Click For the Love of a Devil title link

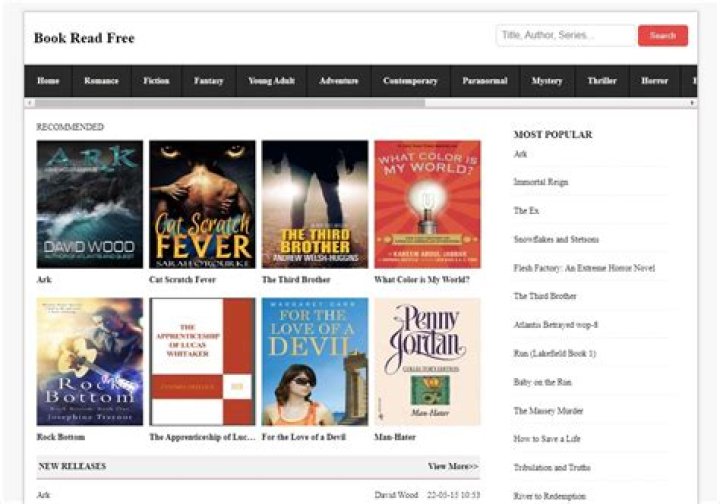tap(304, 437)
